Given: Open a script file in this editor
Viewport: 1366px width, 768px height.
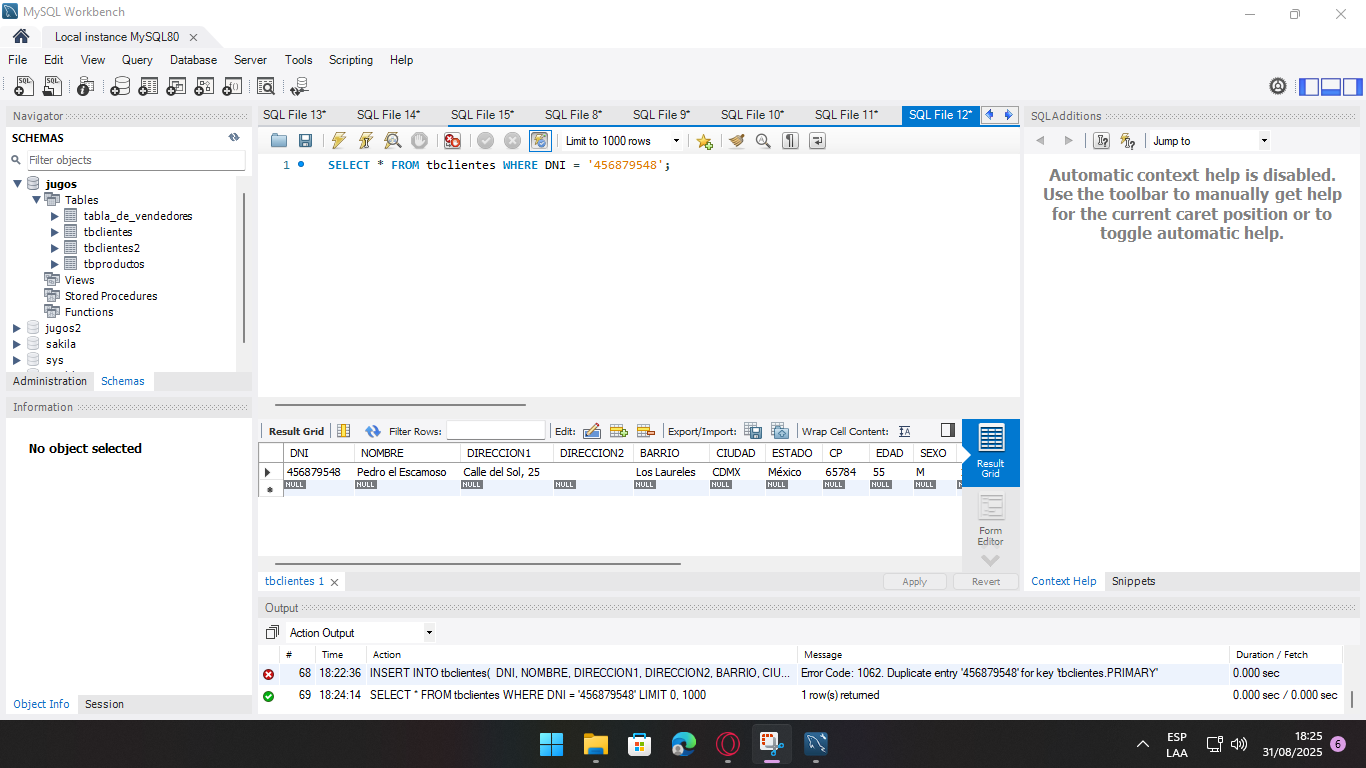Looking at the screenshot, I should tap(279, 141).
